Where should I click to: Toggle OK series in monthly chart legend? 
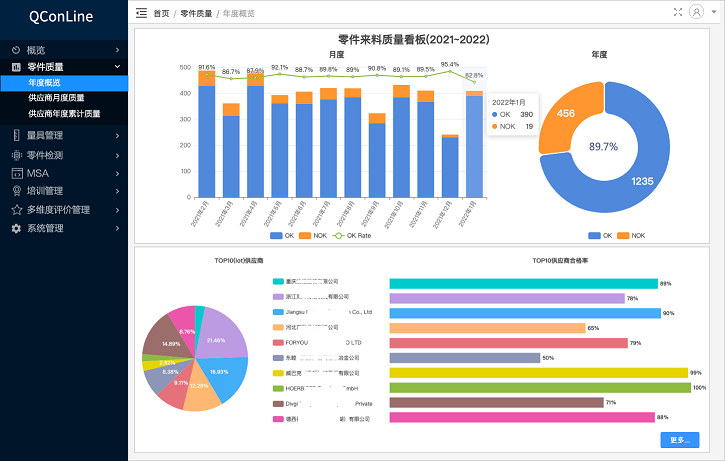(x=283, y=236)
